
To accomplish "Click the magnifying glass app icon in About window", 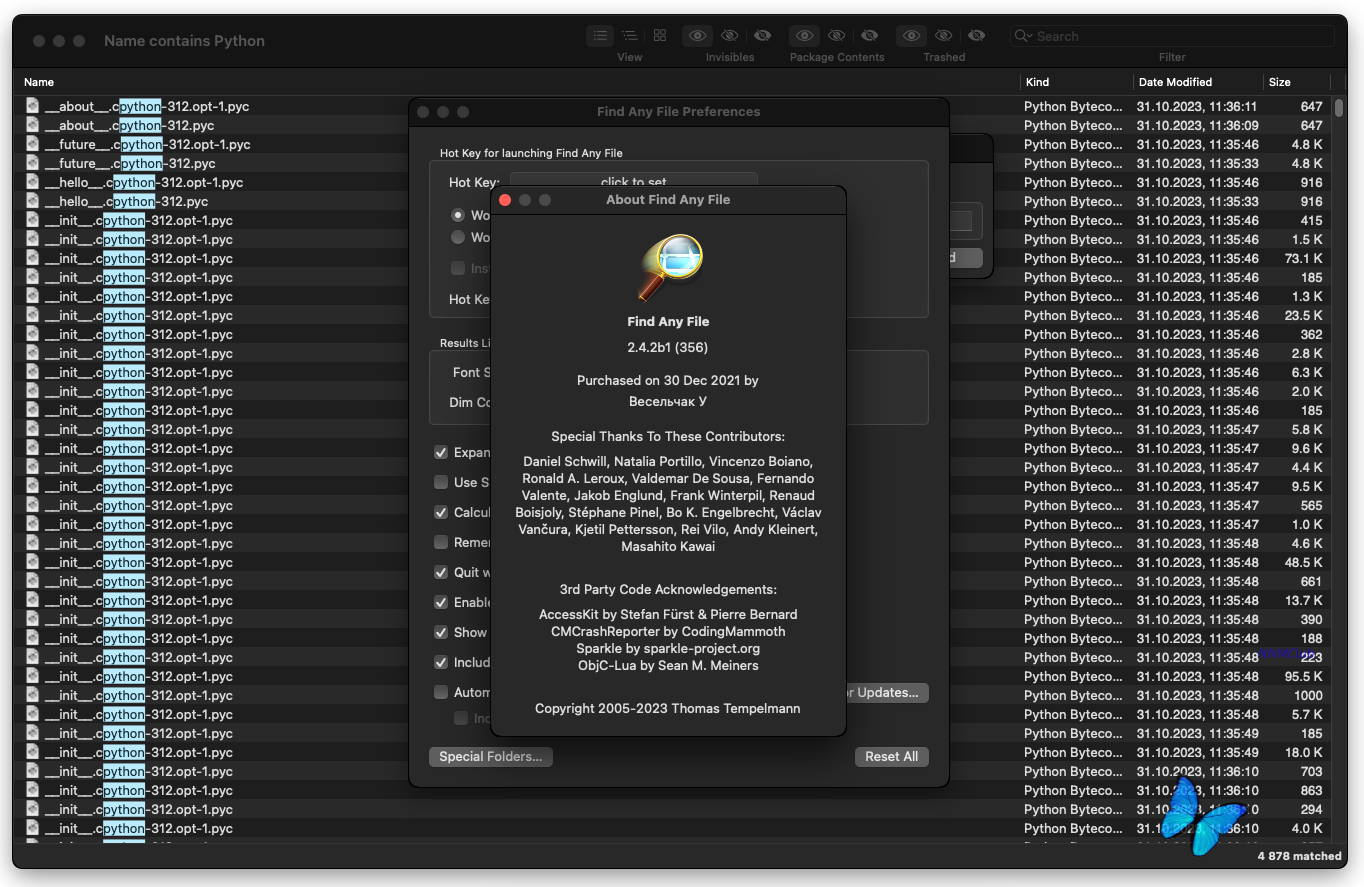I will click(670, 266).
